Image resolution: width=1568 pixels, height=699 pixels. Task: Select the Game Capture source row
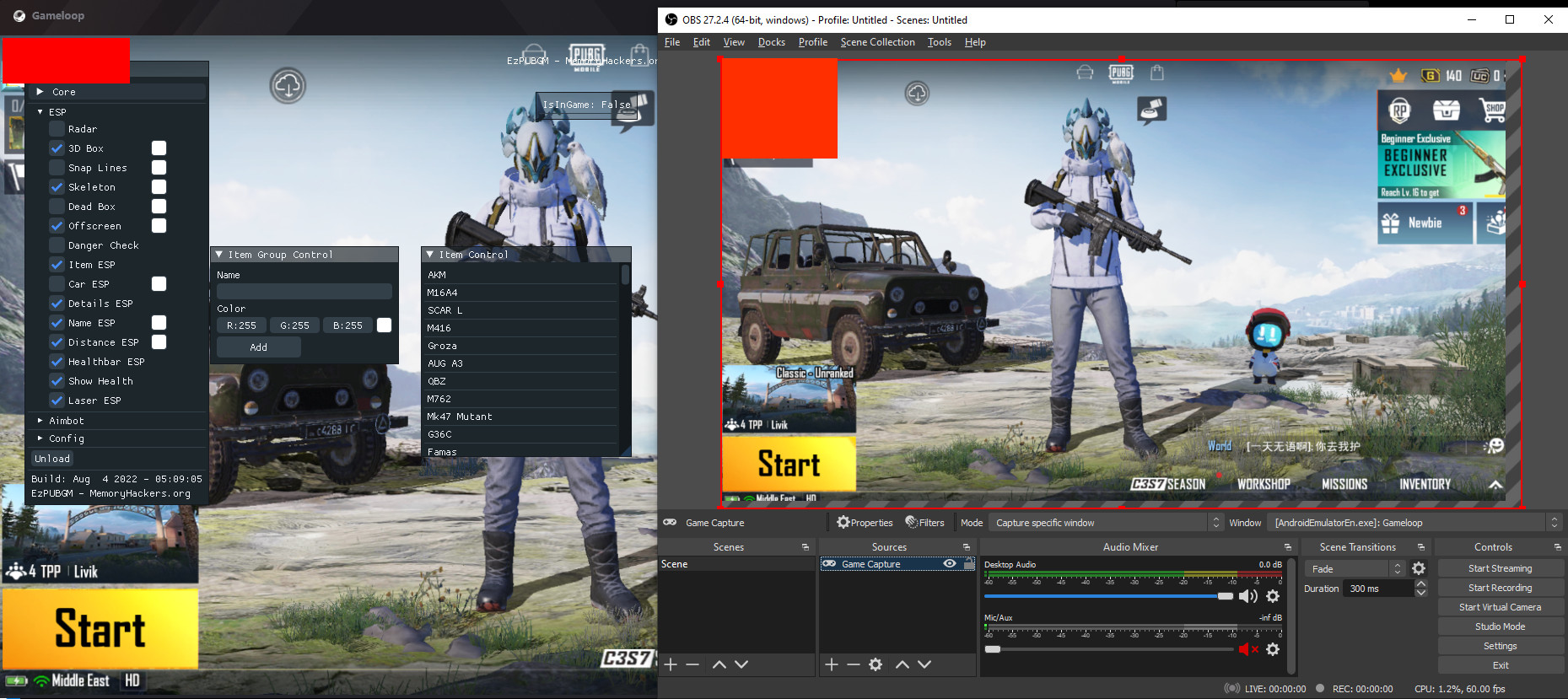897,564
